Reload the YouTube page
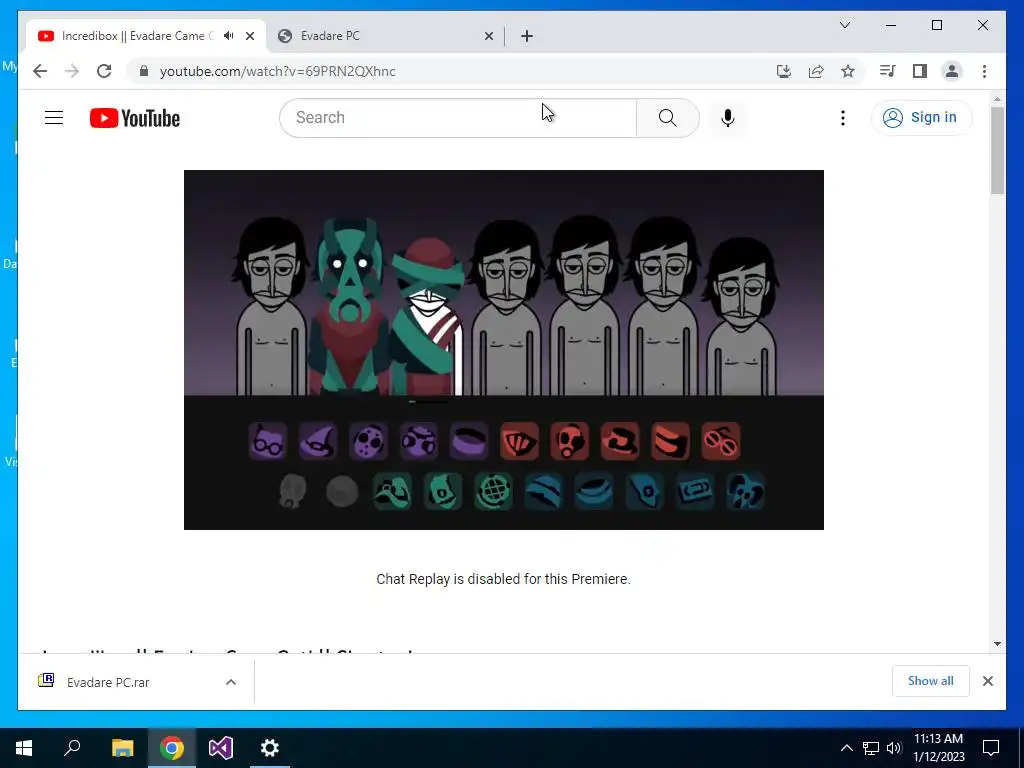The height and width of the screenshot is (768, 1024). tap(104, 71)
